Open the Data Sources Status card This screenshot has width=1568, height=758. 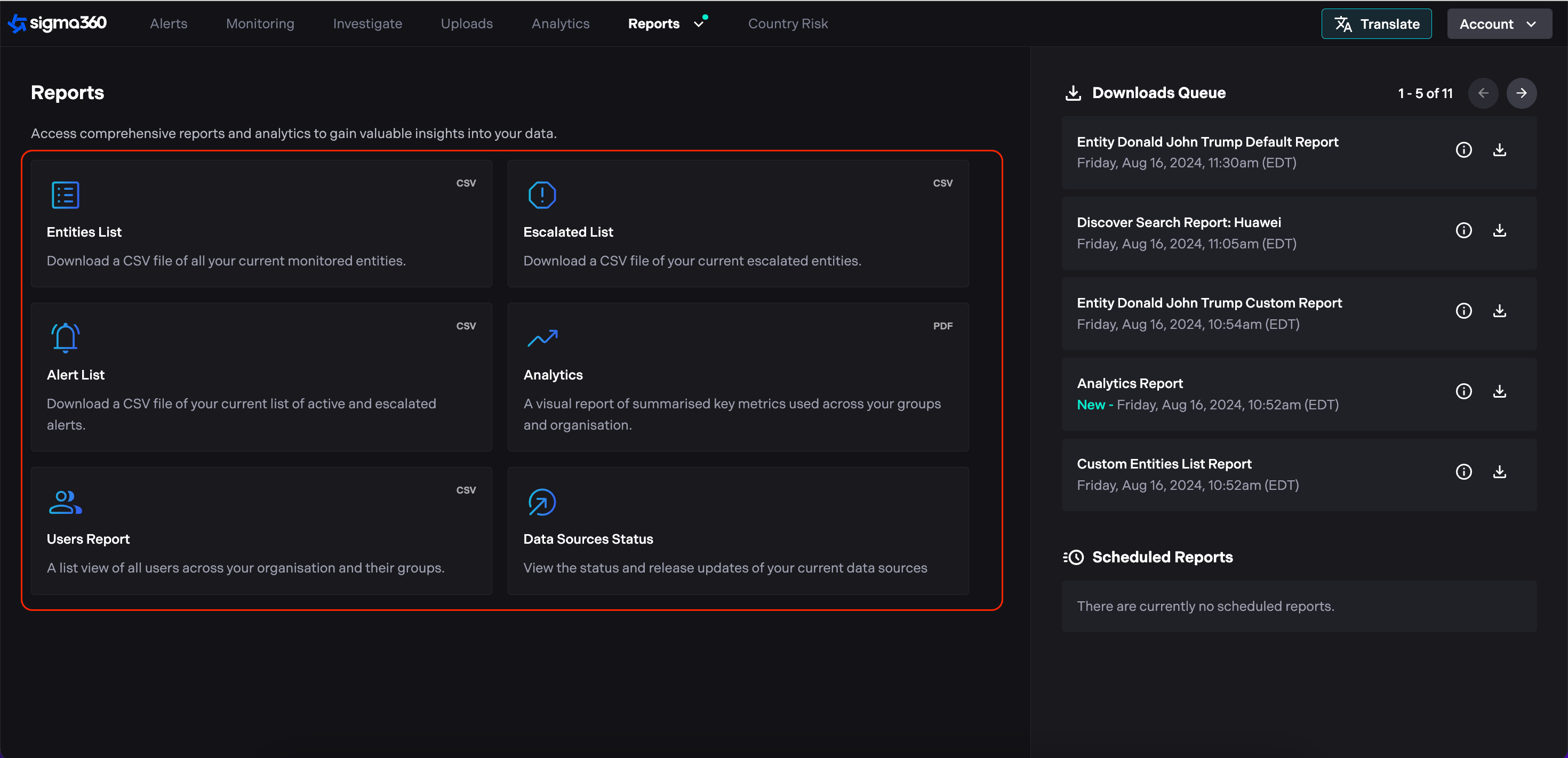pyautogui.click(x=738, y=530)
